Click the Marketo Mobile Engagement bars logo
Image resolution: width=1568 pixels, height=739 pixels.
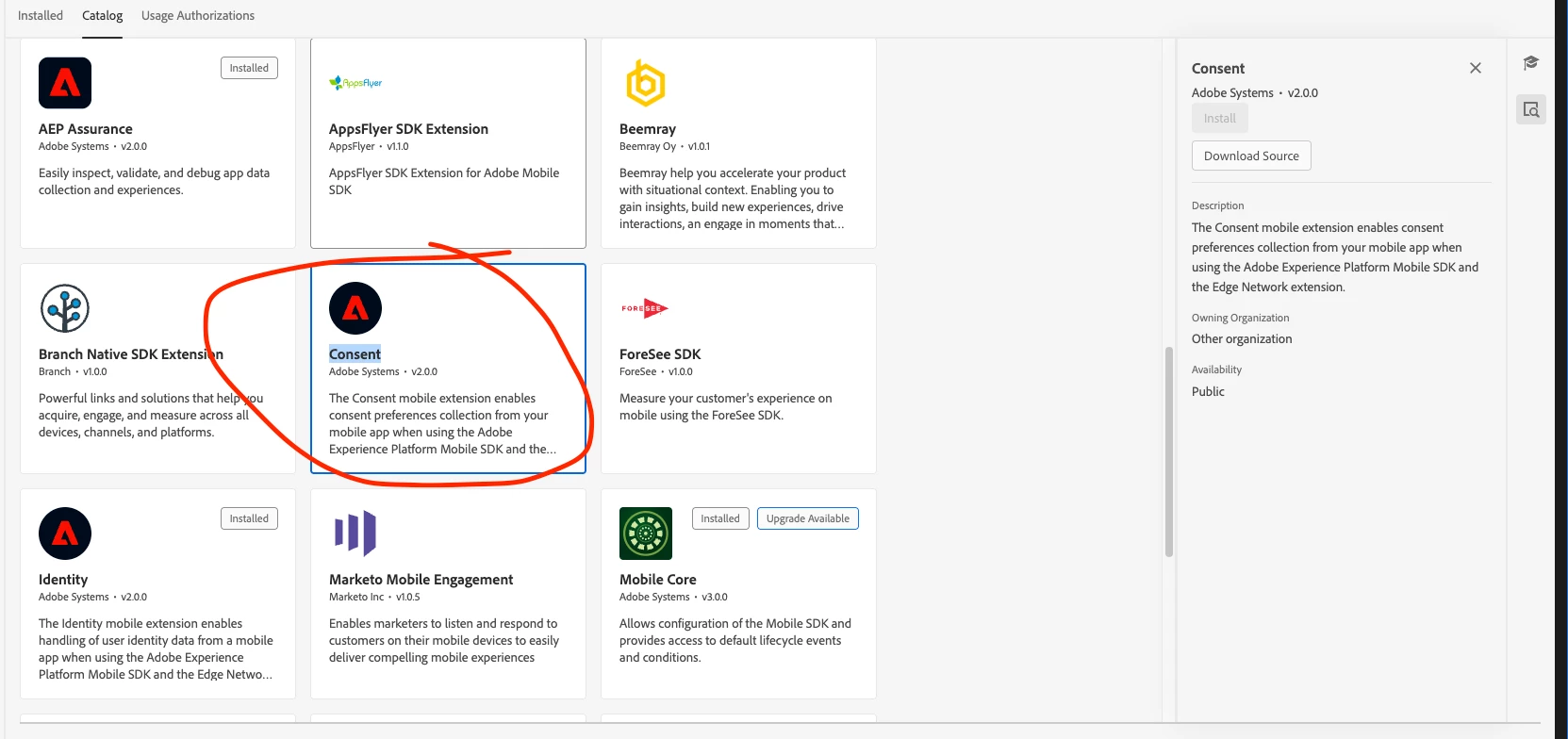pos(355,534)
